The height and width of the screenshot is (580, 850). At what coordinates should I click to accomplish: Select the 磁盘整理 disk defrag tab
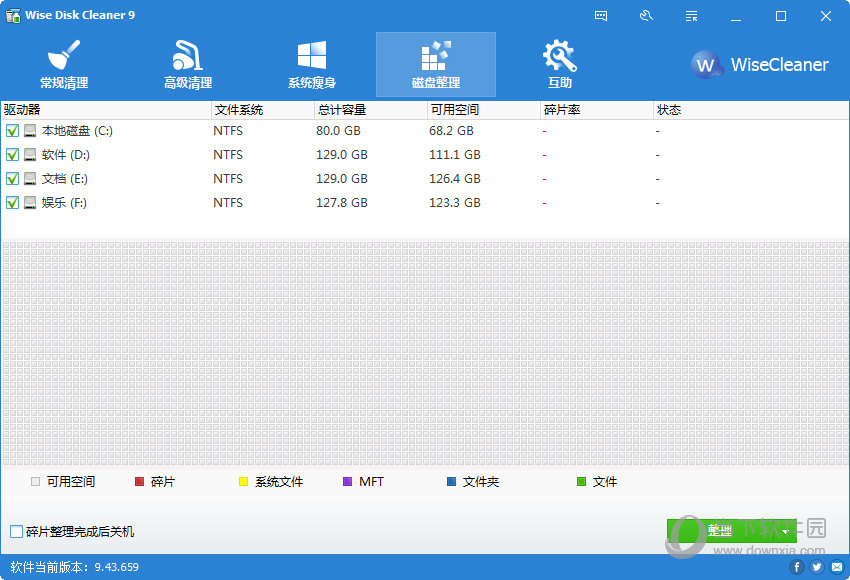point(436,65)
